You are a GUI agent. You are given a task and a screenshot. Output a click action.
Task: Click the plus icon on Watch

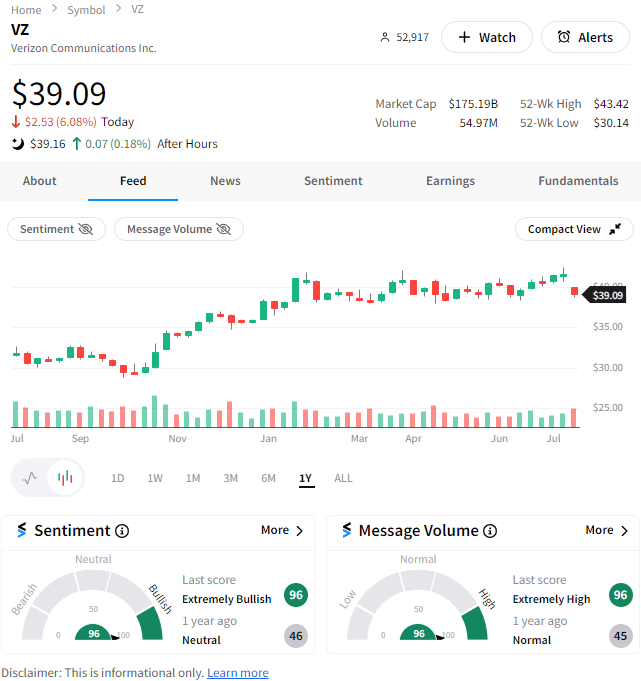click(464, 37)
